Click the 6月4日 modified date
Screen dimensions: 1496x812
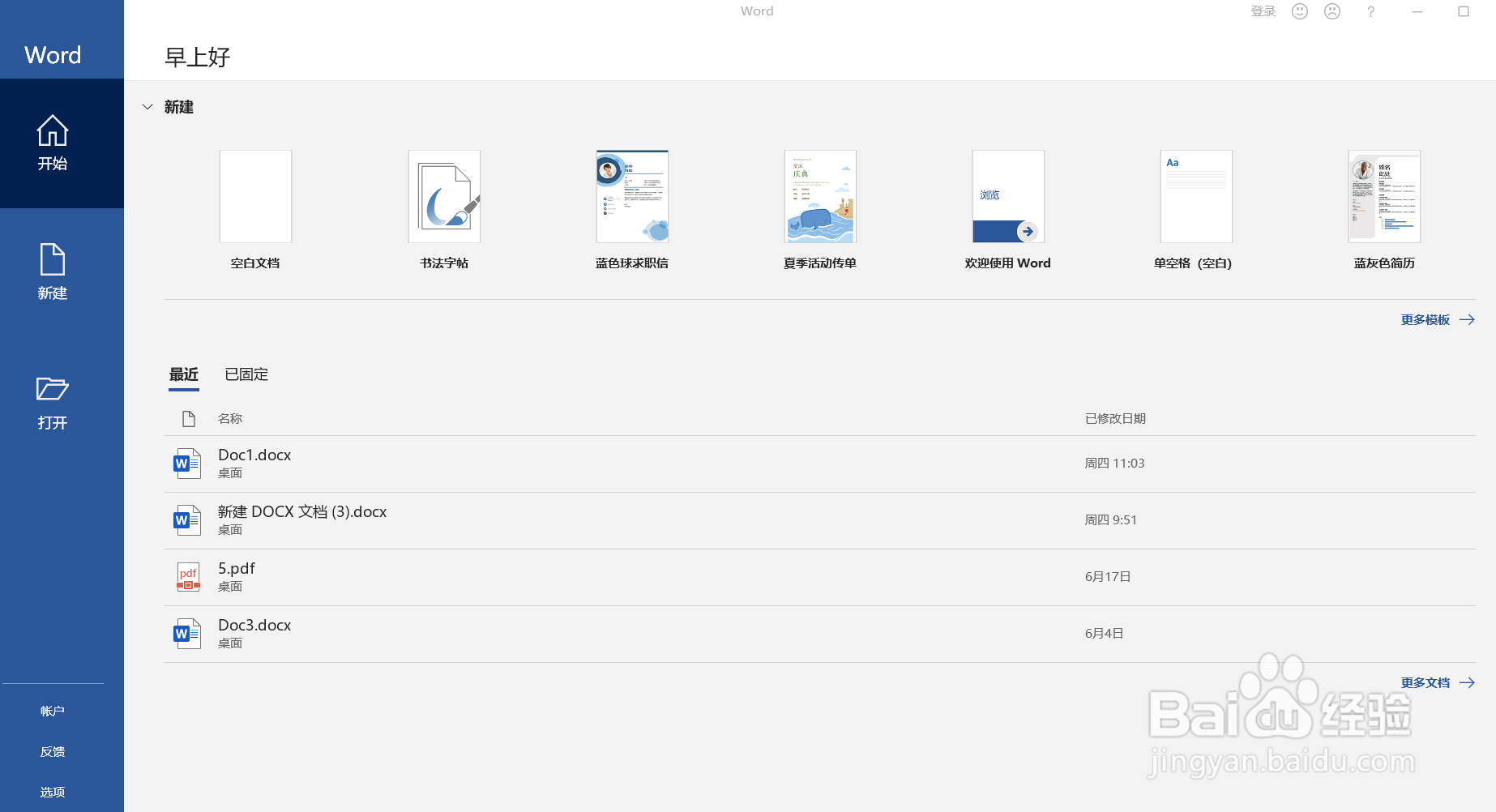coord(1104,634)
